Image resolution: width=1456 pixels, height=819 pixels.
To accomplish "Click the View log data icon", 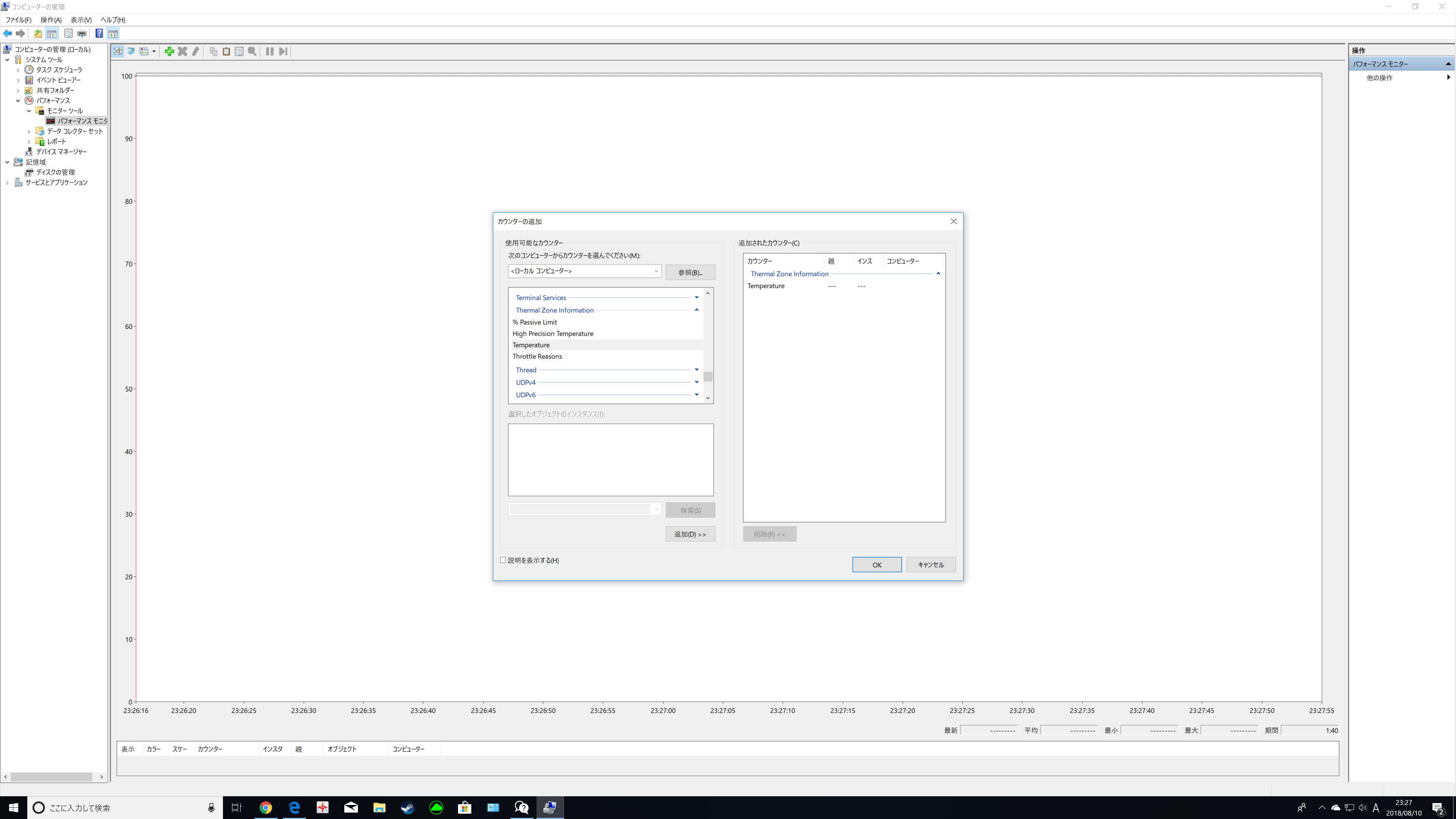I will 130,52.
